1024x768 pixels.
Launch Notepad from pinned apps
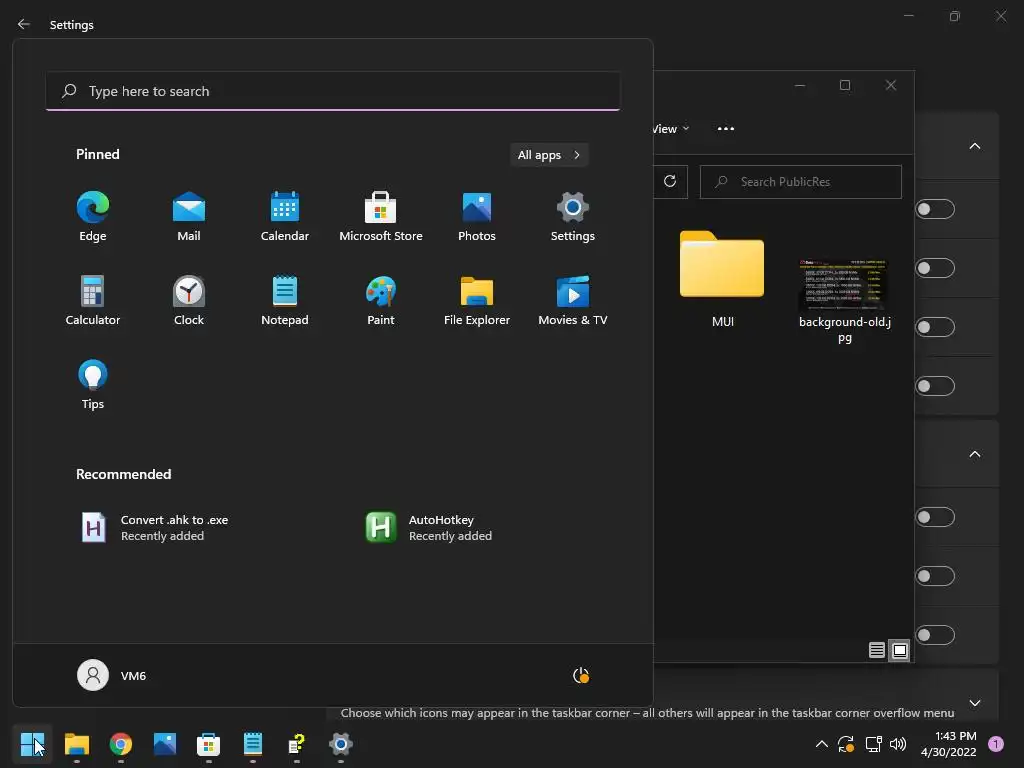[285, 301]
